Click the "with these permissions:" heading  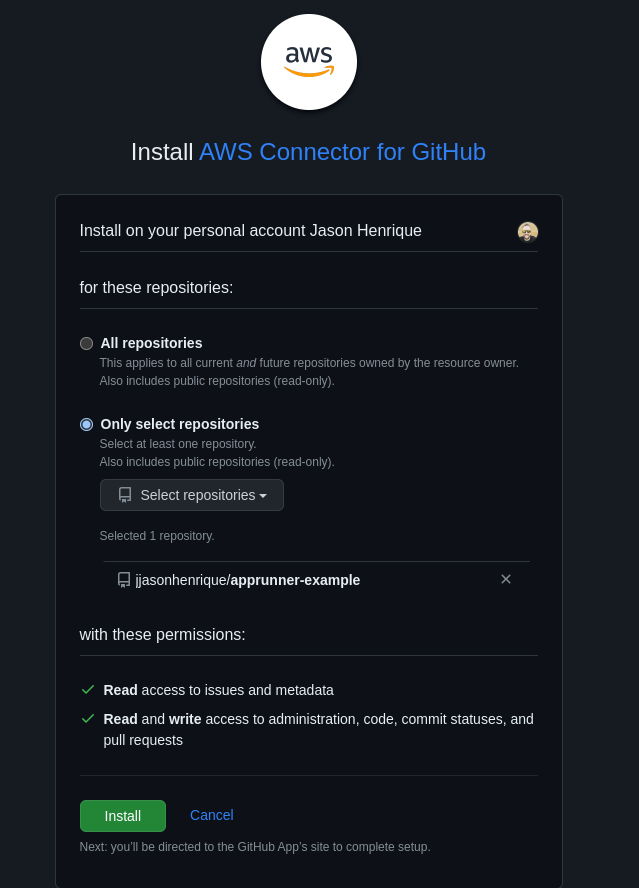(162, 635)
